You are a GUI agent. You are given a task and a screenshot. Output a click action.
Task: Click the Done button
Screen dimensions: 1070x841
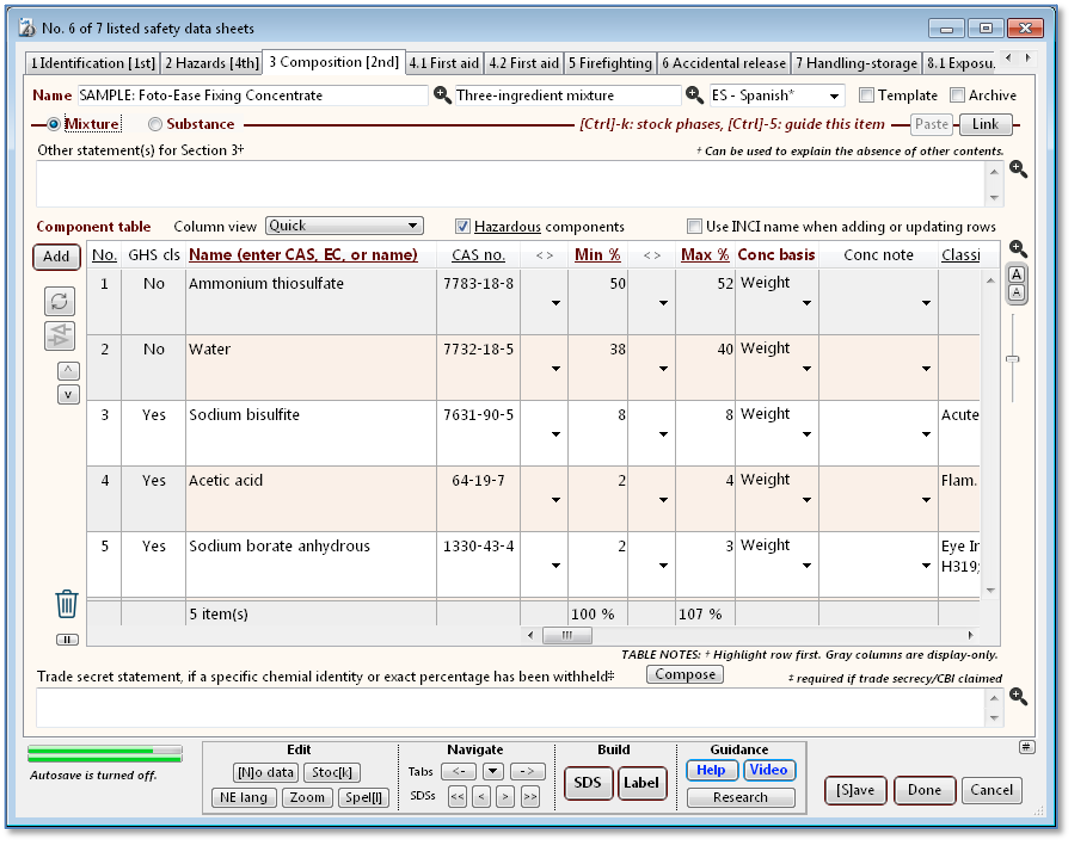(x=924, y=790)
